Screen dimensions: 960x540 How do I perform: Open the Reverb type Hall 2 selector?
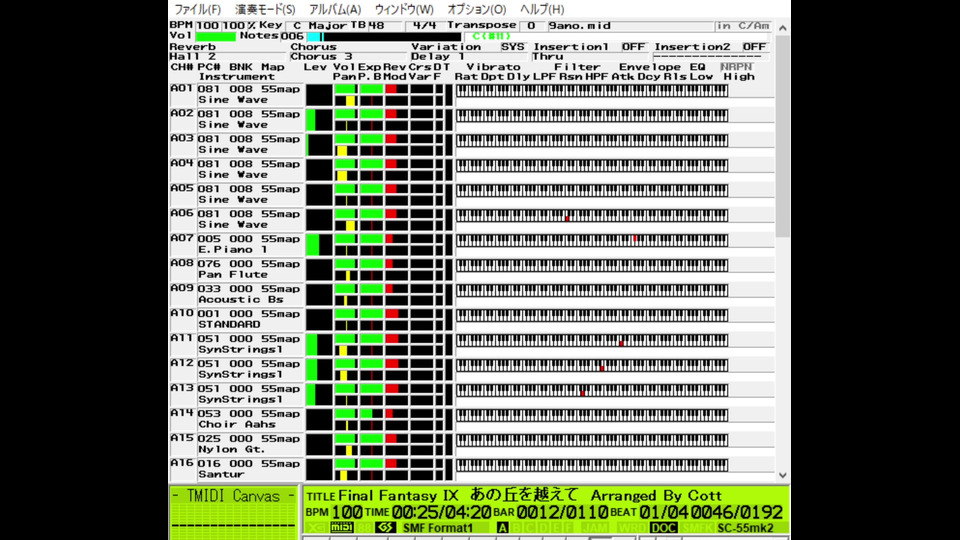pyautogui.click(x=228, y=56)
